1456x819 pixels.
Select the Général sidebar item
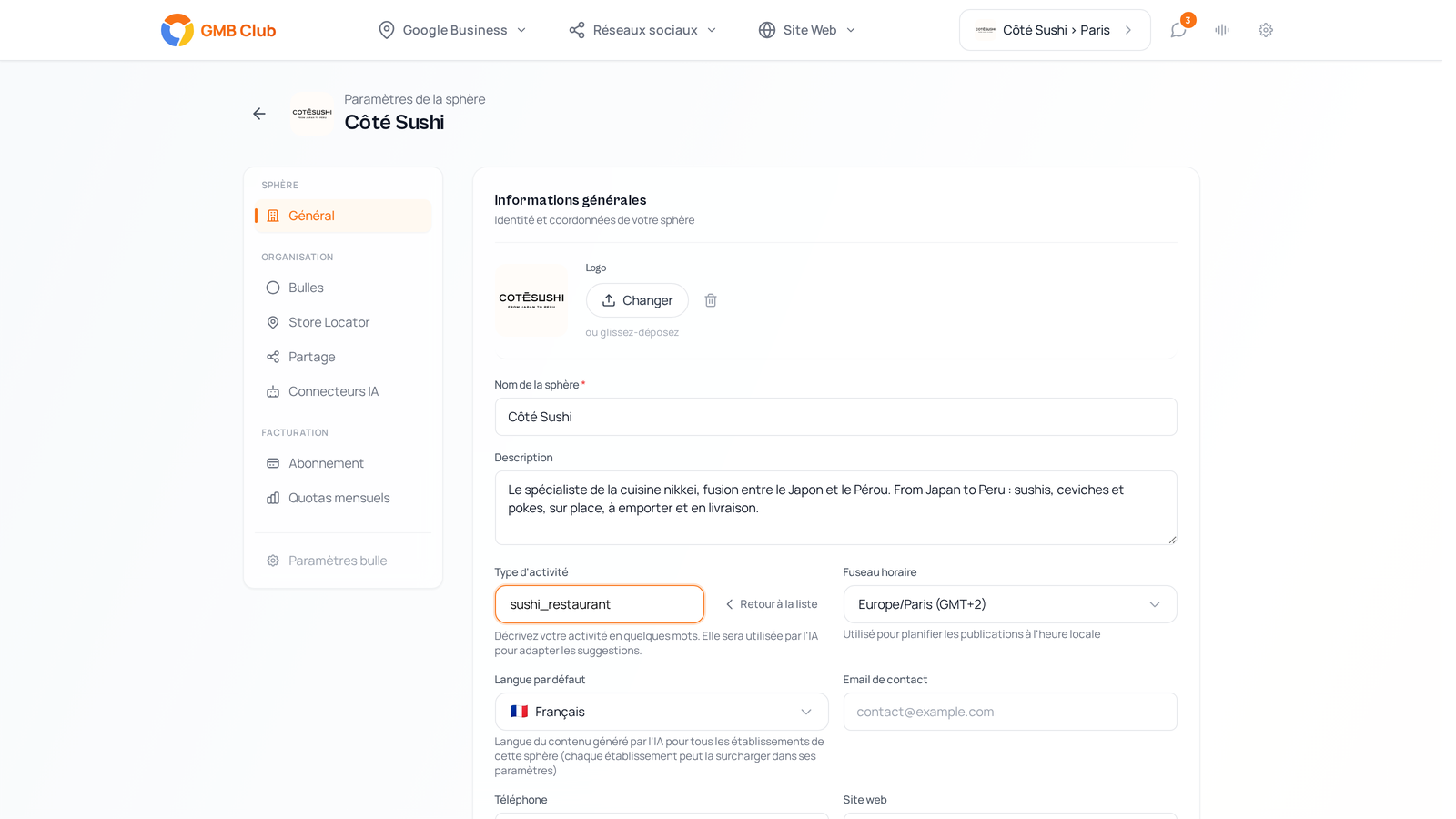pyautogui.click(x=343, y=216)
